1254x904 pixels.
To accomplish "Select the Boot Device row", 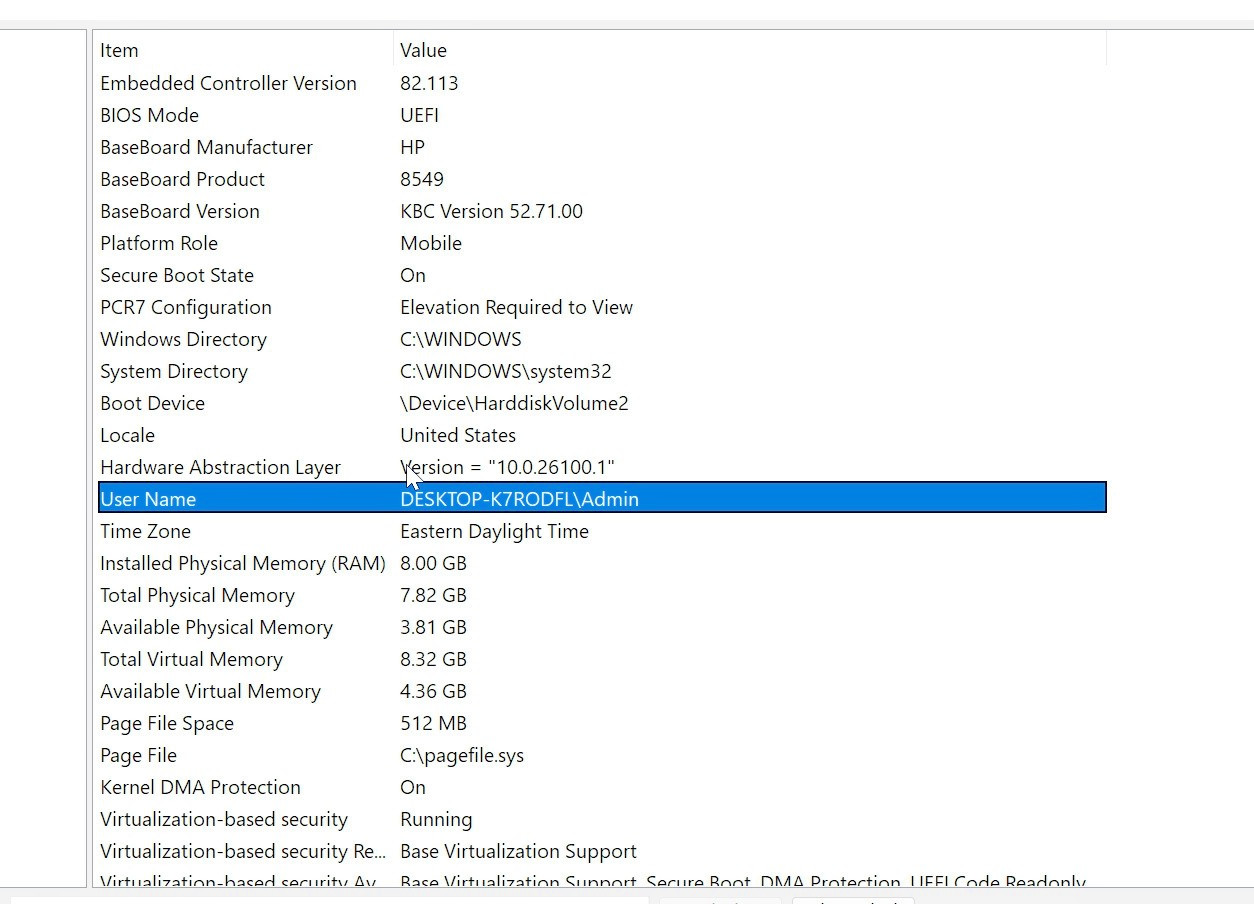I will point(602,403).
